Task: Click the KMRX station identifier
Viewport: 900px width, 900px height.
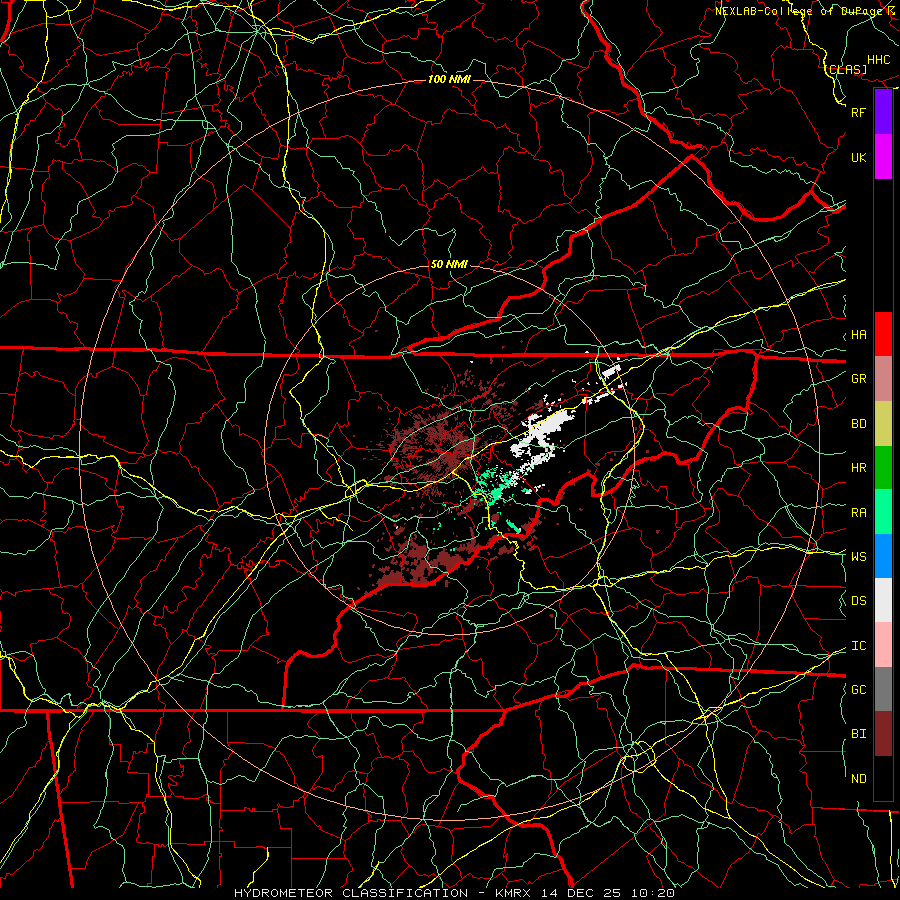Action: [x=513, y=893]
